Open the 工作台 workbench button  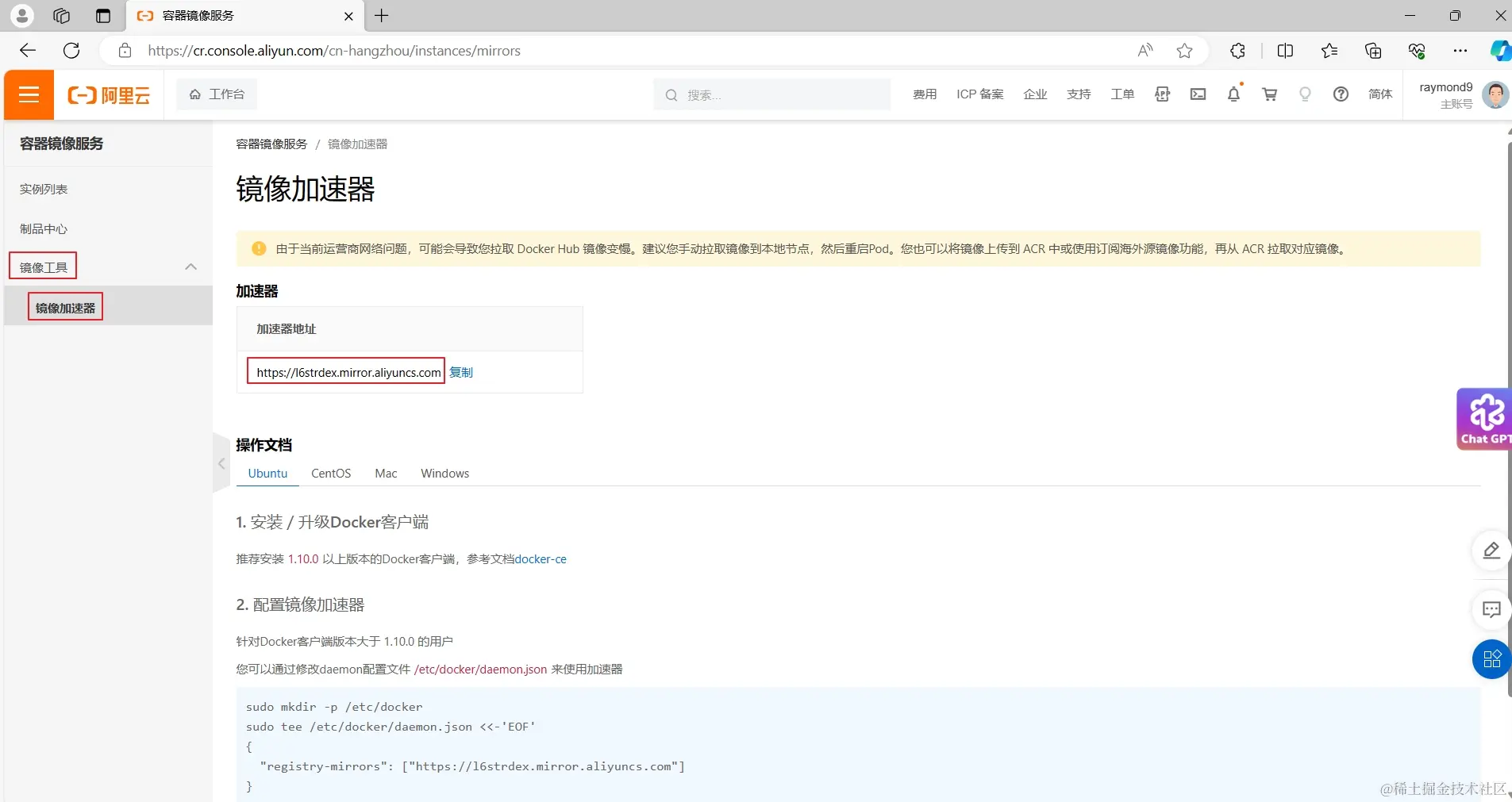(217, 94)
